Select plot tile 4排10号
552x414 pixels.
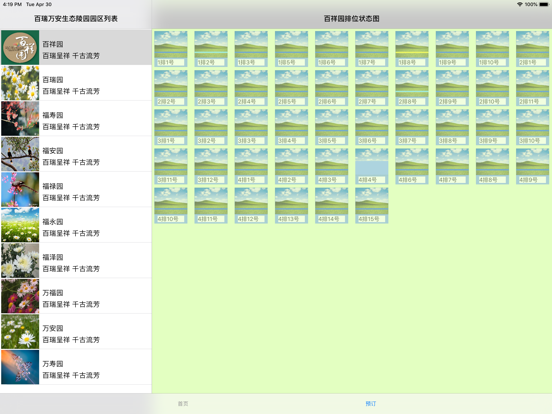[x=171, y=205]
